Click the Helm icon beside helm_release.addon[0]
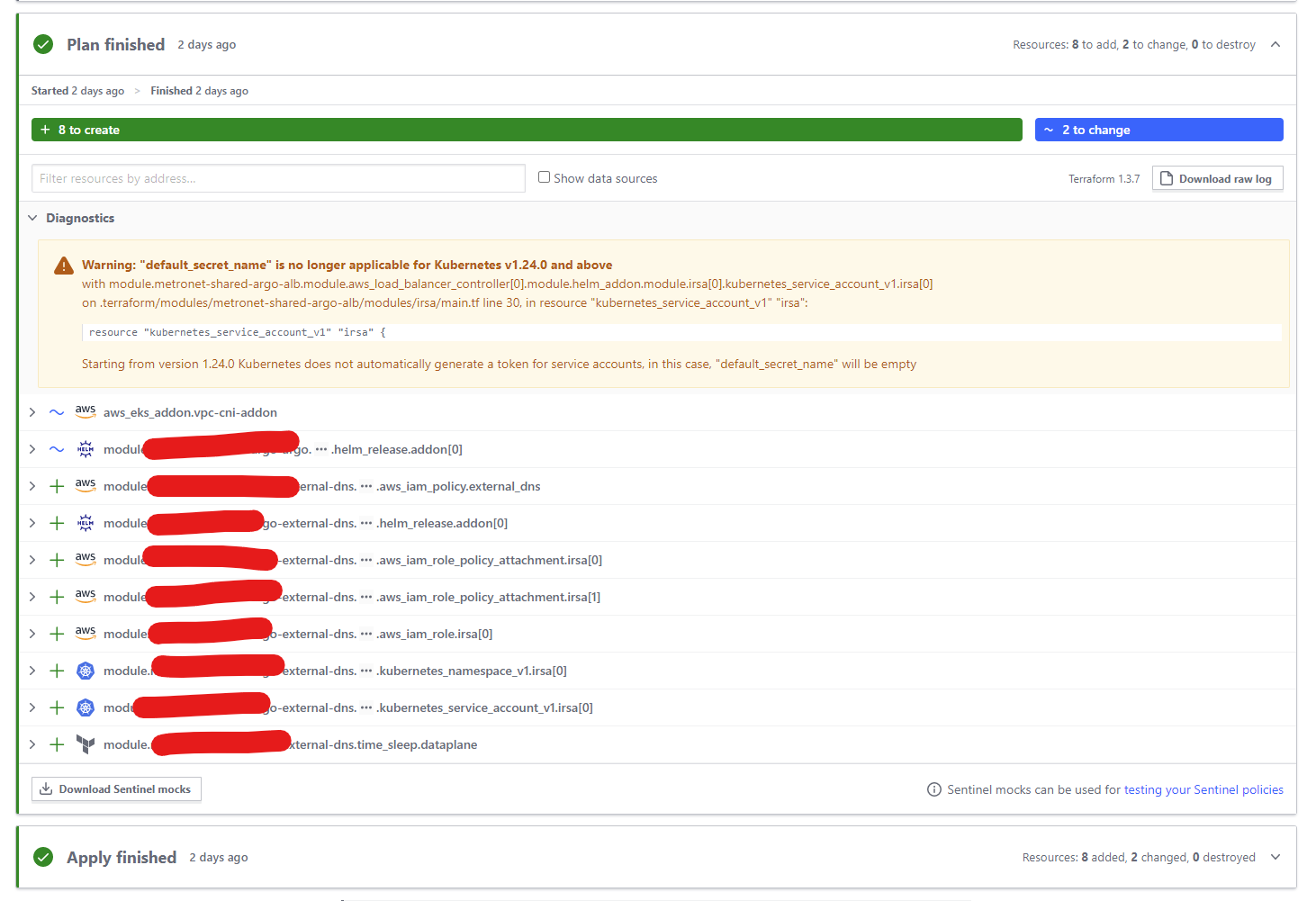 (85, 448)
